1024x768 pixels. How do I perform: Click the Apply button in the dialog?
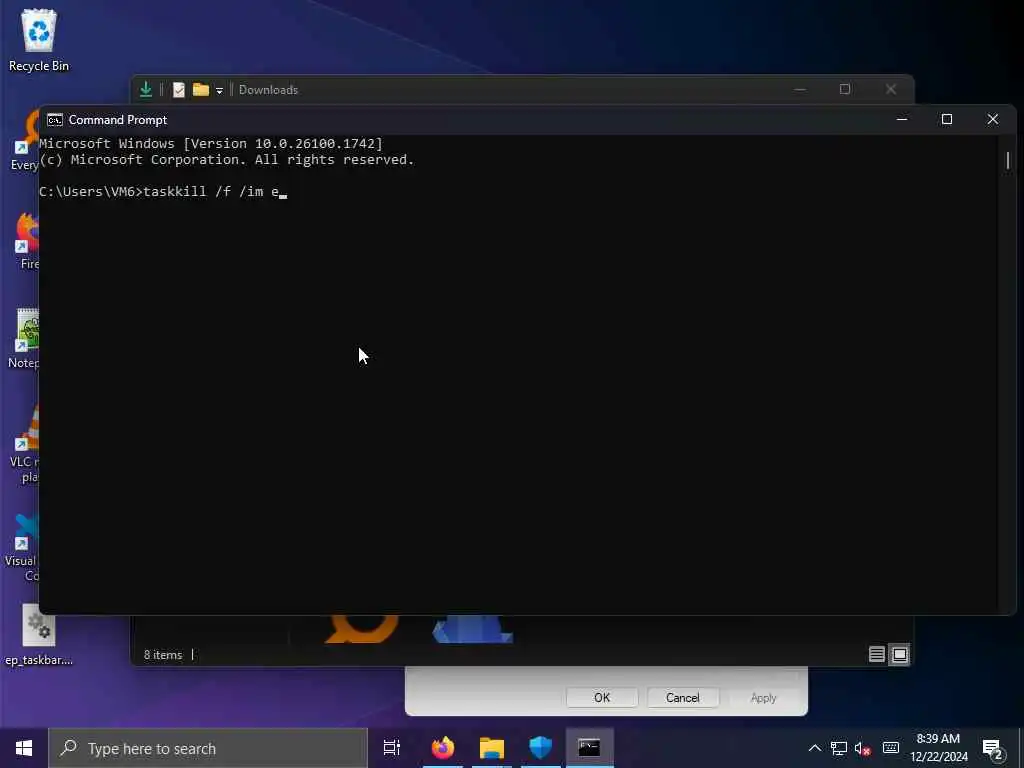pyautogui.click(x=763, y=697)
